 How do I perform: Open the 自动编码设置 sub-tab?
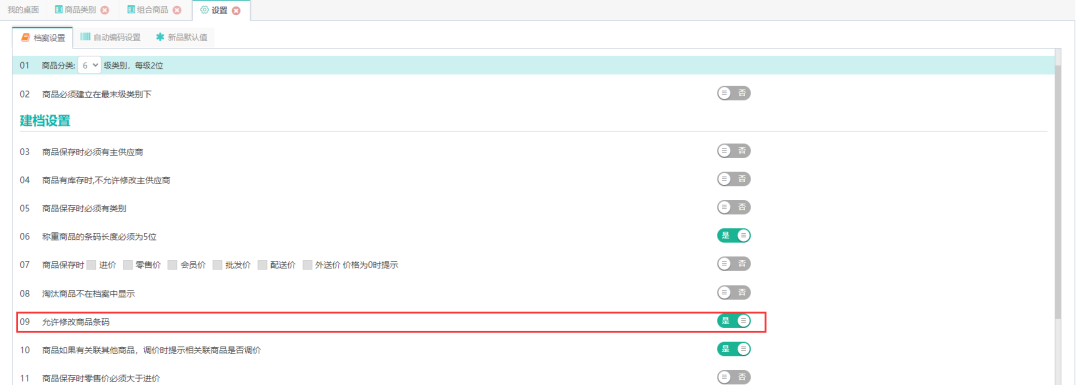(x=110, y=38)
